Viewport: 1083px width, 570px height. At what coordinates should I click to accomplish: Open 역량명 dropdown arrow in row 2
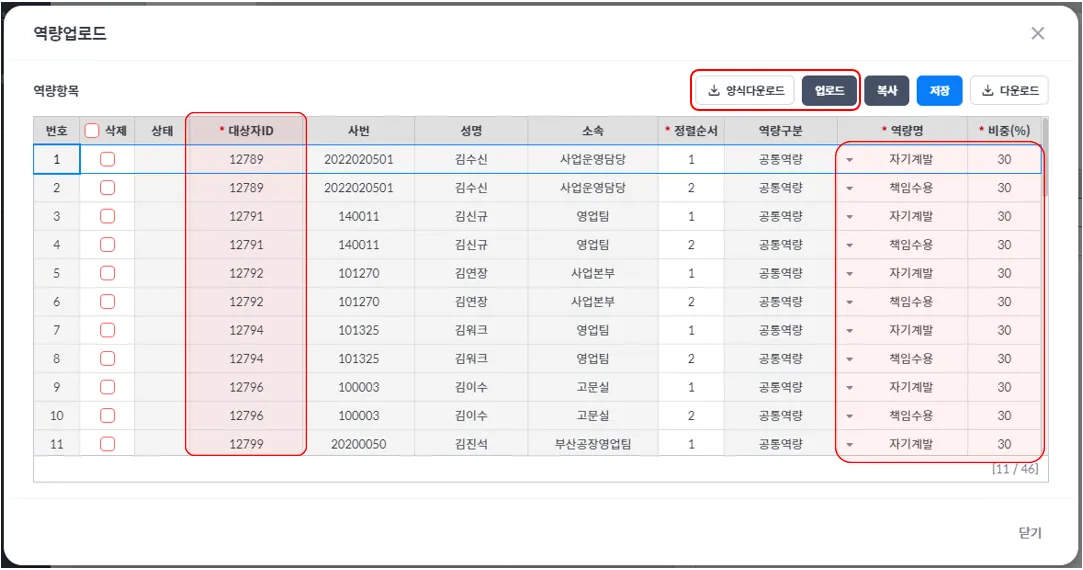[x=850, y=188]
